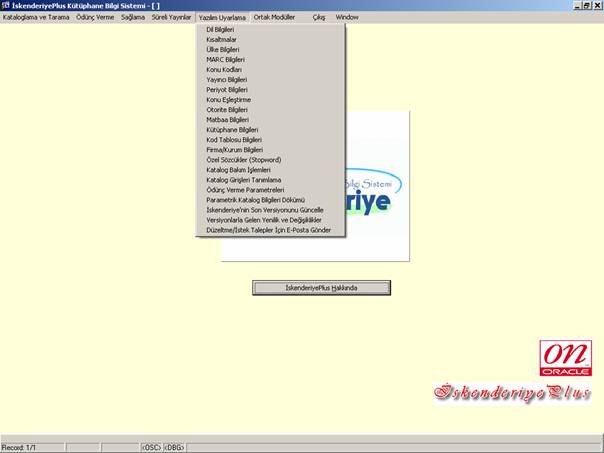Screen dimensions: 604x453
Task: Click the application icon in title bar
Action: point(5,5)
